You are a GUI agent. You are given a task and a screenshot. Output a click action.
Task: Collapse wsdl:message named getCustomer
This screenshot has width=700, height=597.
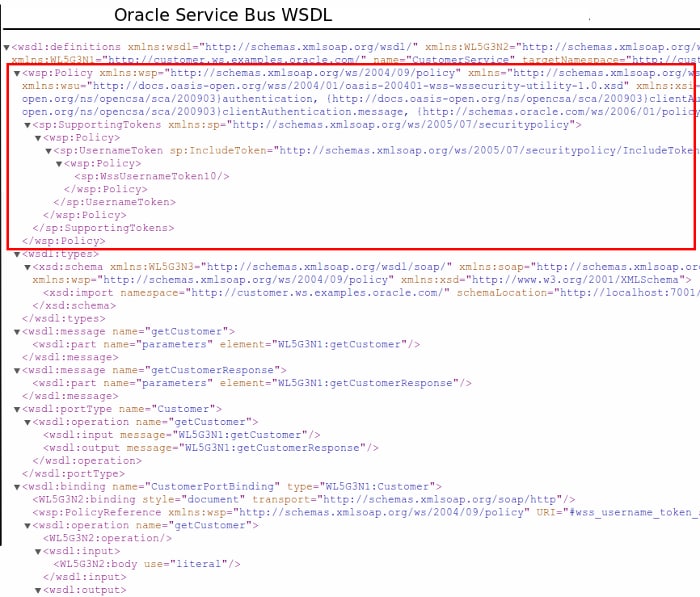click(x=17, y=332)
